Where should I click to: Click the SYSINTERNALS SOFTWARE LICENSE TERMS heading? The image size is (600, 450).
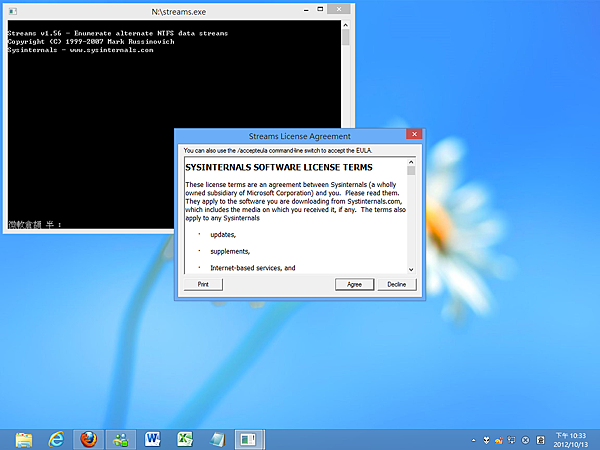[x=279, y=167]
